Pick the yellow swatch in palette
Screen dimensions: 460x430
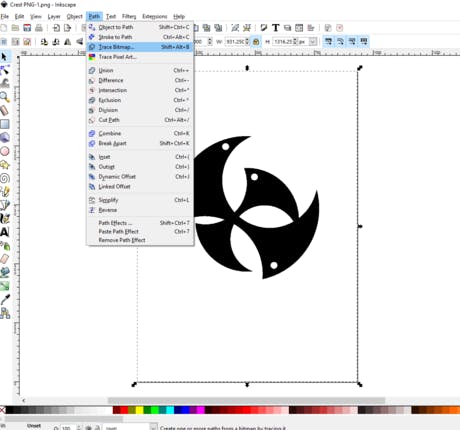tap(140, 410)
